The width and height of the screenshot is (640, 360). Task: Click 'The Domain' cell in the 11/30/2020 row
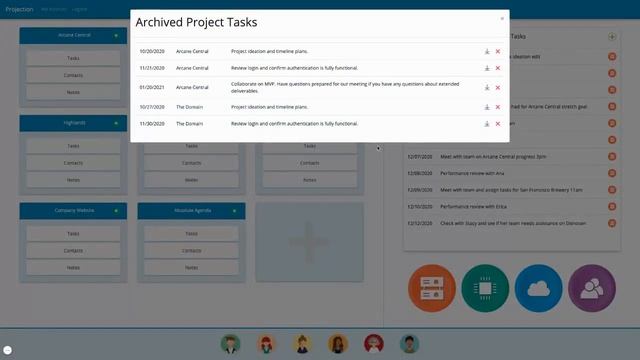click(189, 124)
